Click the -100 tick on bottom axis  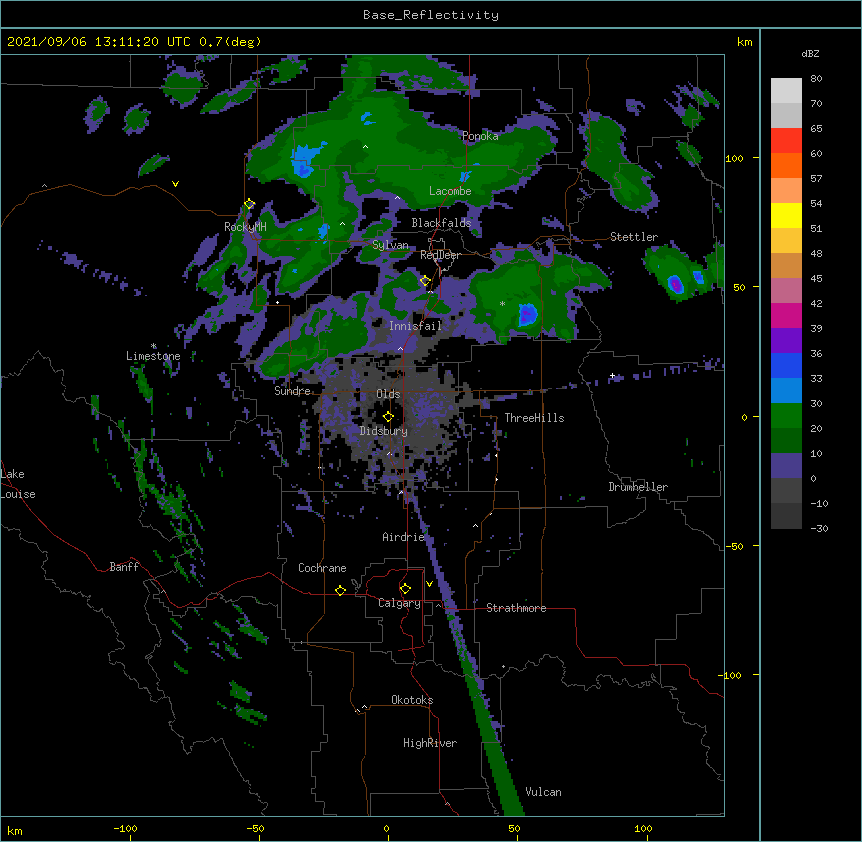pos(125,828)
